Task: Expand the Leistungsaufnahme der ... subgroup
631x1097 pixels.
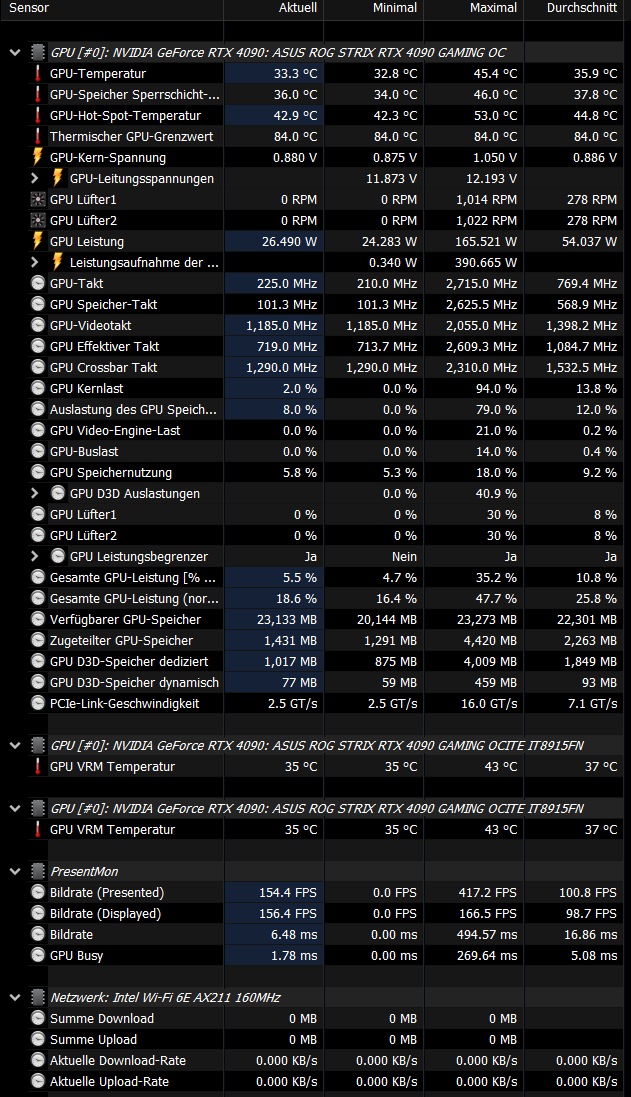Action: click(34, 262)
